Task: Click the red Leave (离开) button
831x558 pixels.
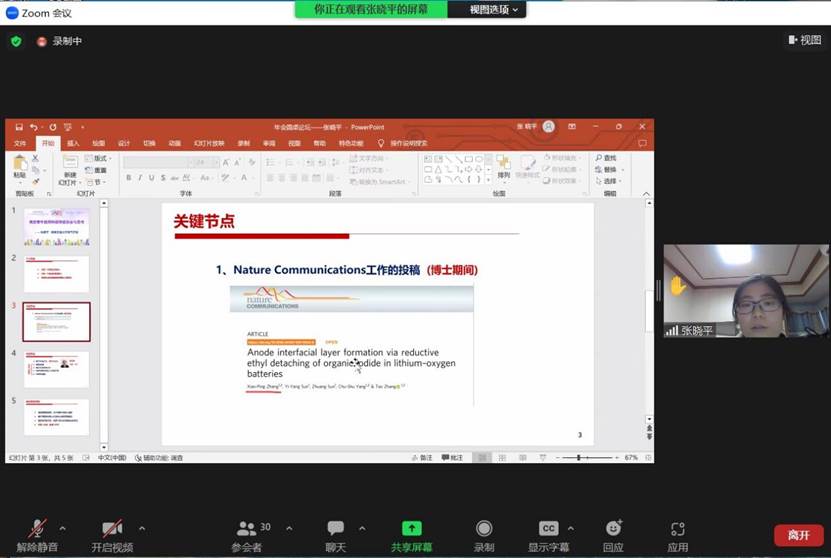Action: (798, 535)
